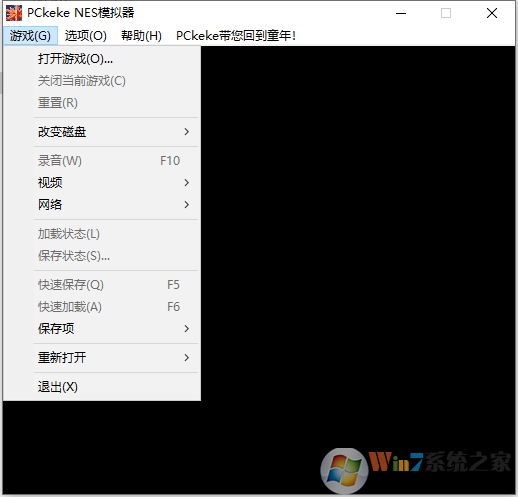Select the 重置(R) menu entry
518x497 pixels.
pos(102,103)
